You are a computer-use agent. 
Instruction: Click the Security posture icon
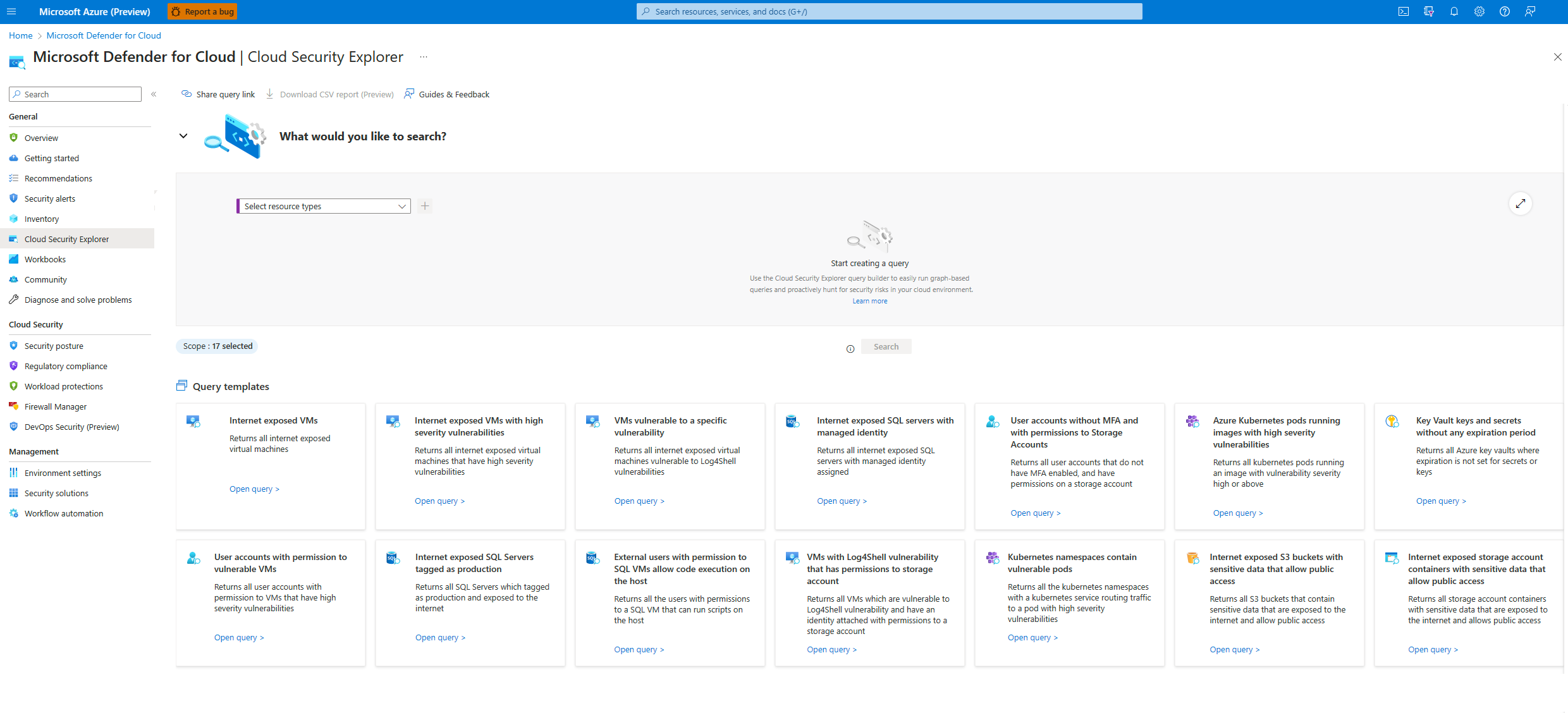pyautogui.click(x=14, y=345)
